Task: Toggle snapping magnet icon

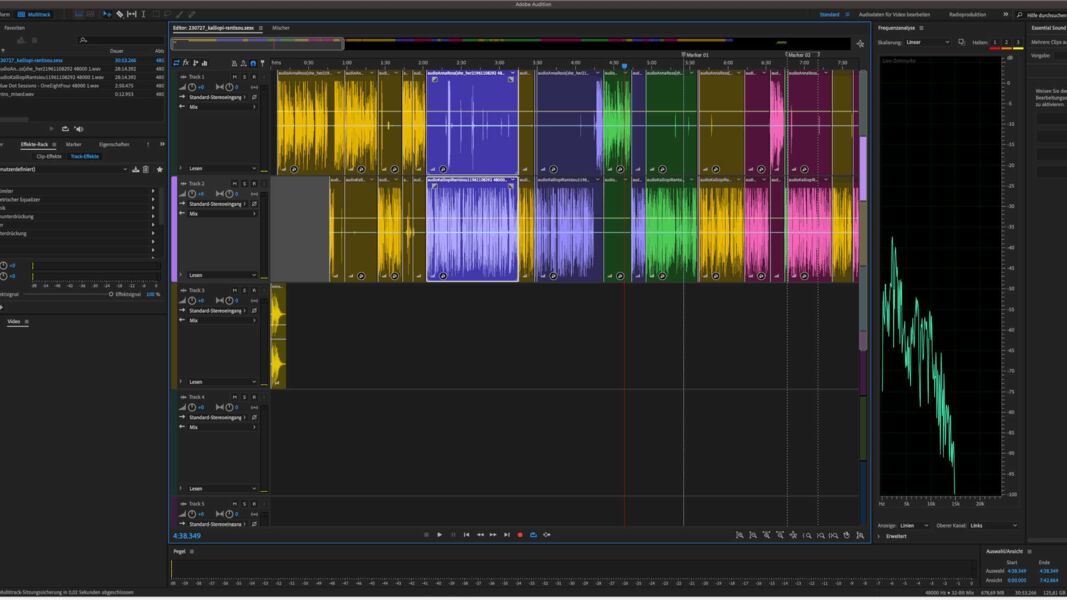Action: click(253, 63)
